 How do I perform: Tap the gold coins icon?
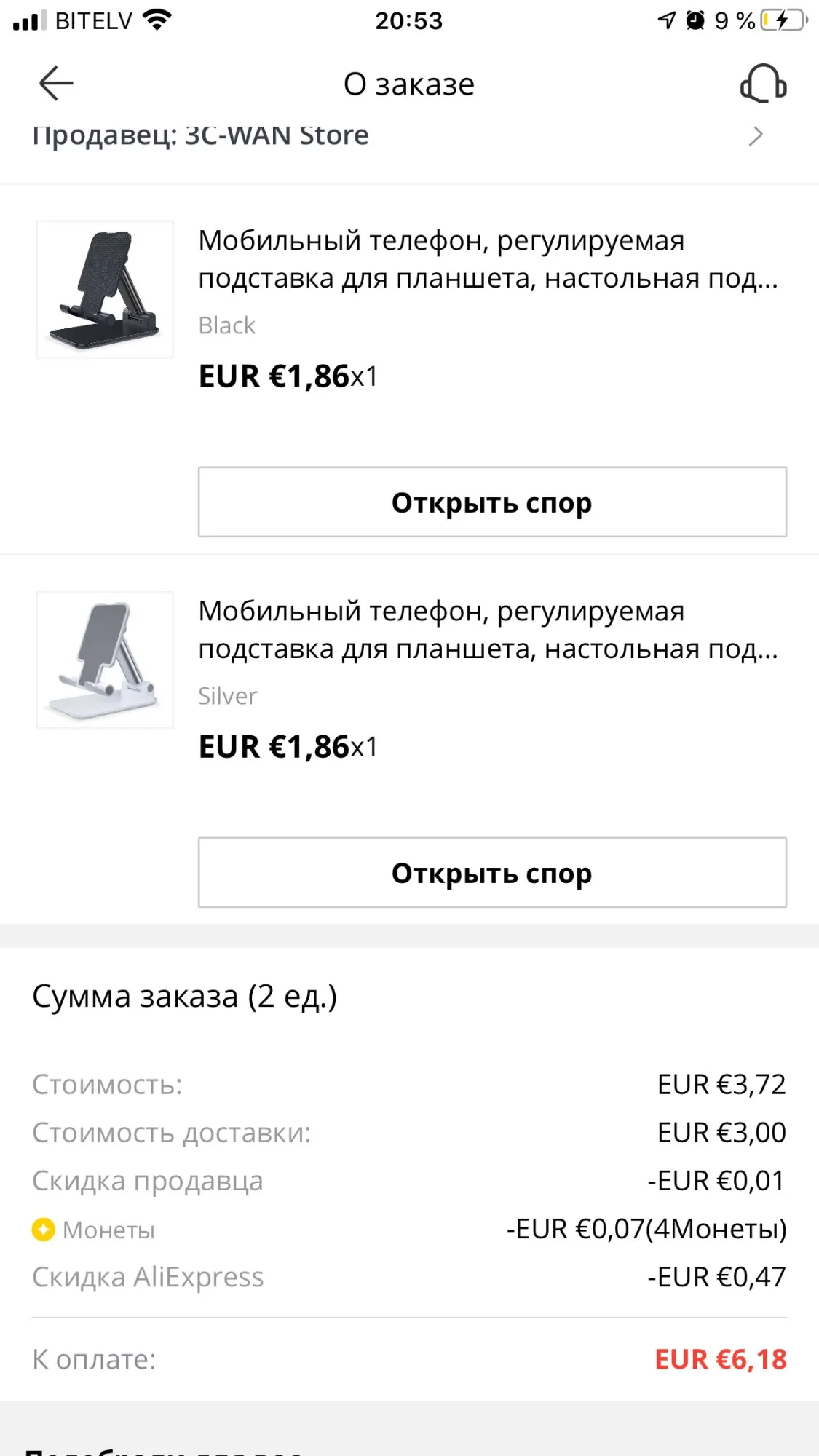point(44,1230)
